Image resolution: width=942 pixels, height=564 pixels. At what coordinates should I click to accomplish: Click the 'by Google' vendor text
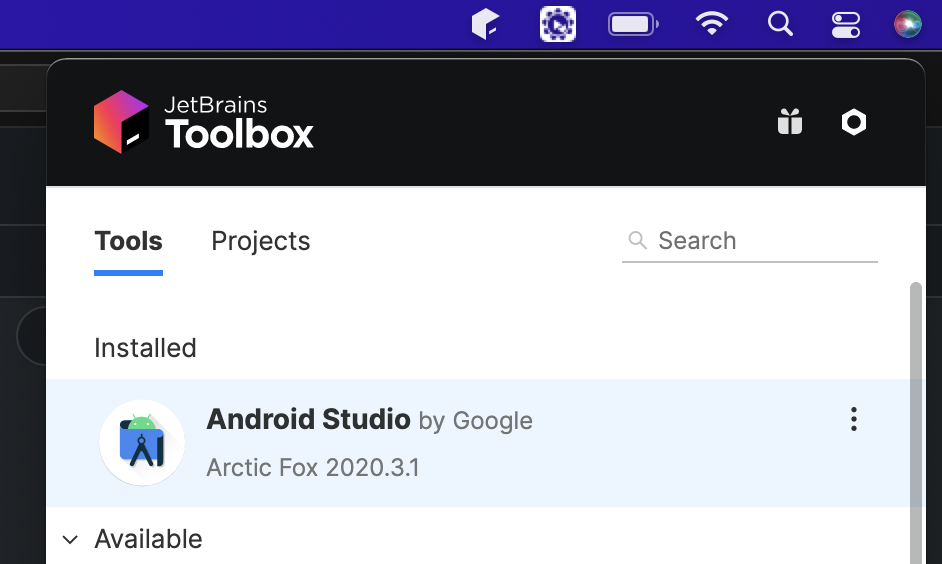475,421
